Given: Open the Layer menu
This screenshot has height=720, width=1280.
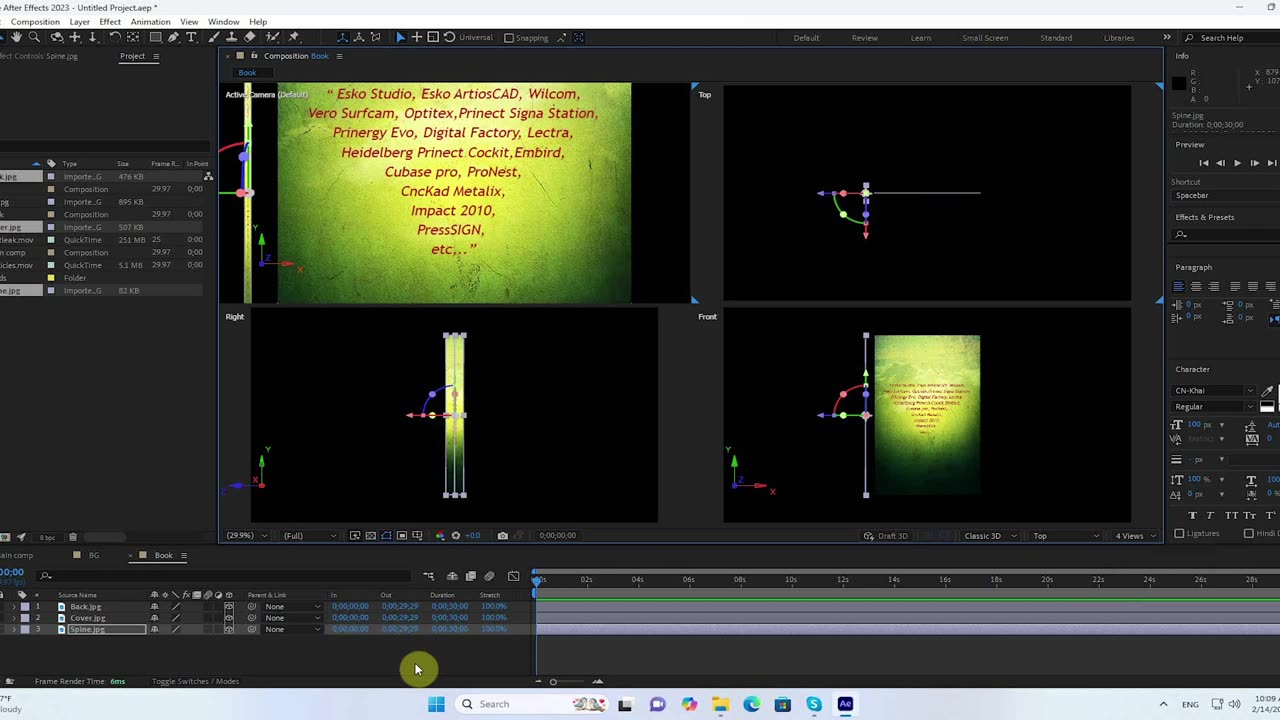Looking at the screenshot, I should tap(79, 22).
